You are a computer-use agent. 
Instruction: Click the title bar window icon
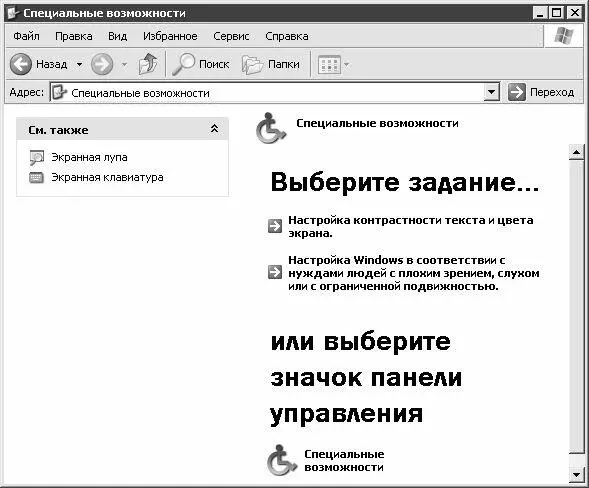[x=13, y=13]
